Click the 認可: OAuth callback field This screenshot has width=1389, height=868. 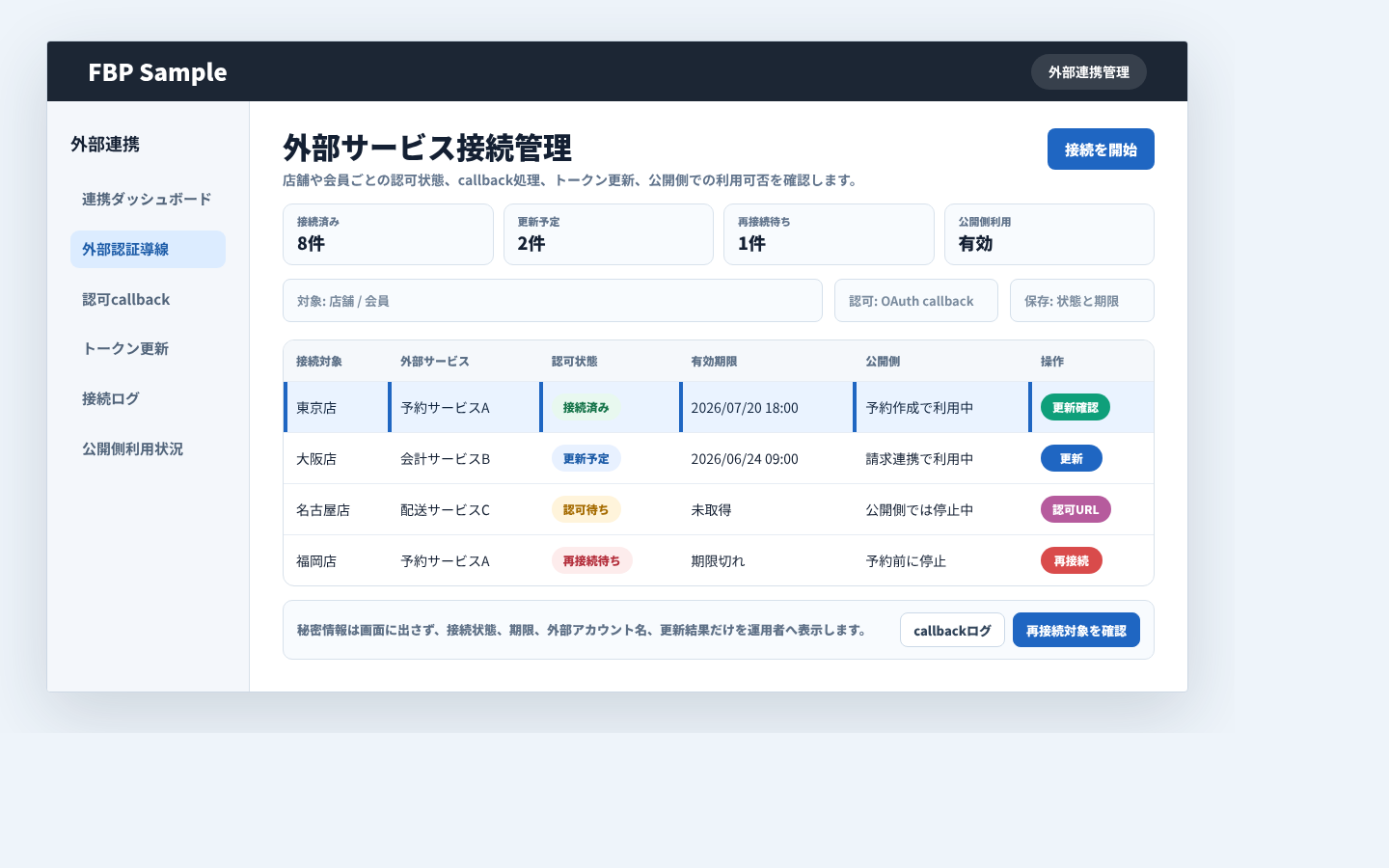coord(916,301)
